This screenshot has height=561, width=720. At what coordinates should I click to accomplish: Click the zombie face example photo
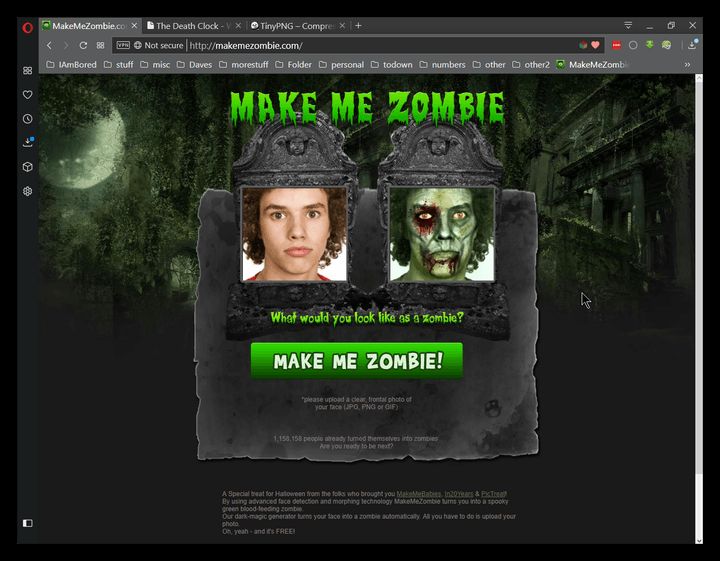442,234
